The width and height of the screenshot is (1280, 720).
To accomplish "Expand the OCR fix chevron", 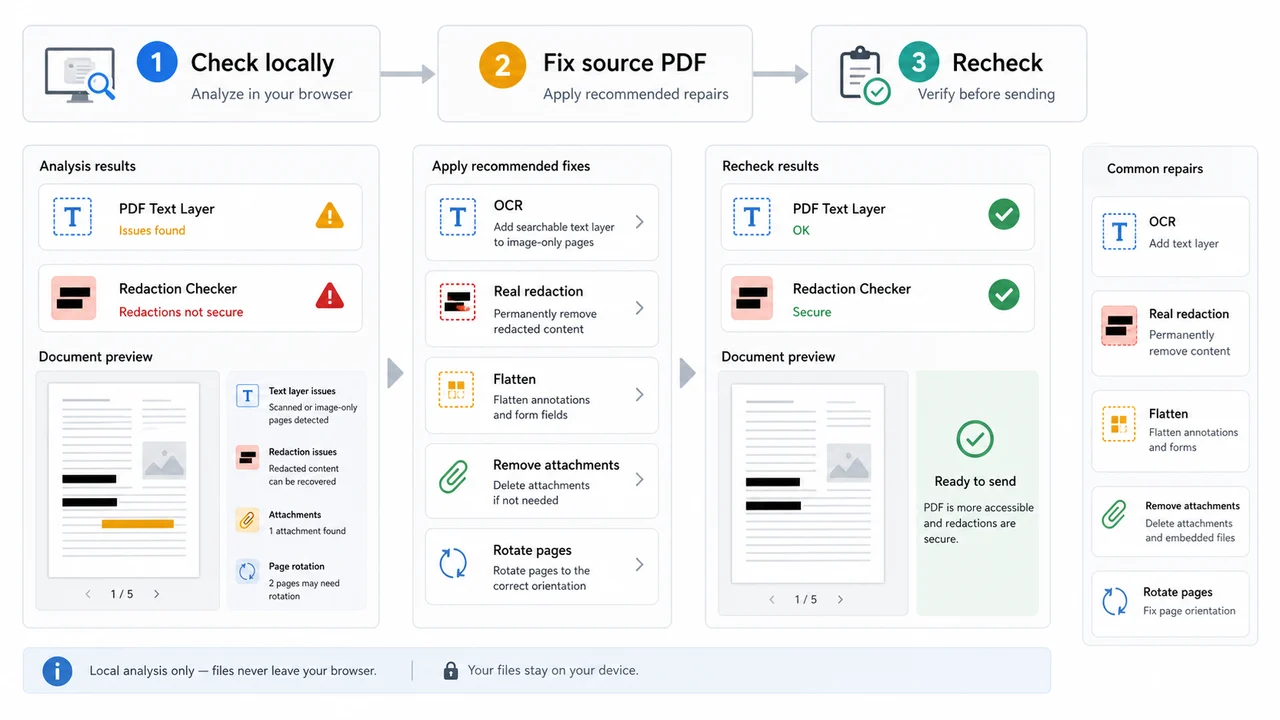I will 640,222.
